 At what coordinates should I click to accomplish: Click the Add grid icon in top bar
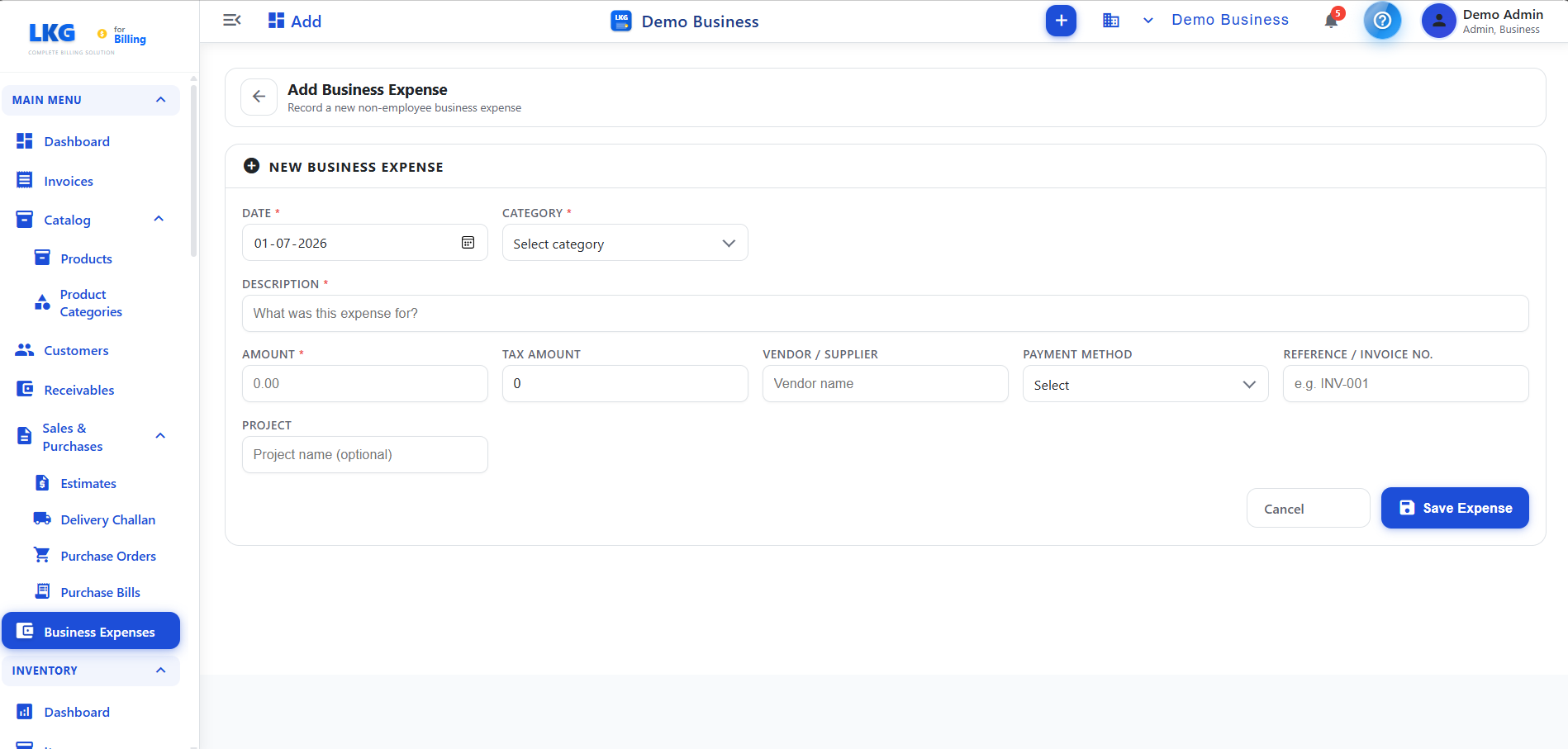click(277, 21)
